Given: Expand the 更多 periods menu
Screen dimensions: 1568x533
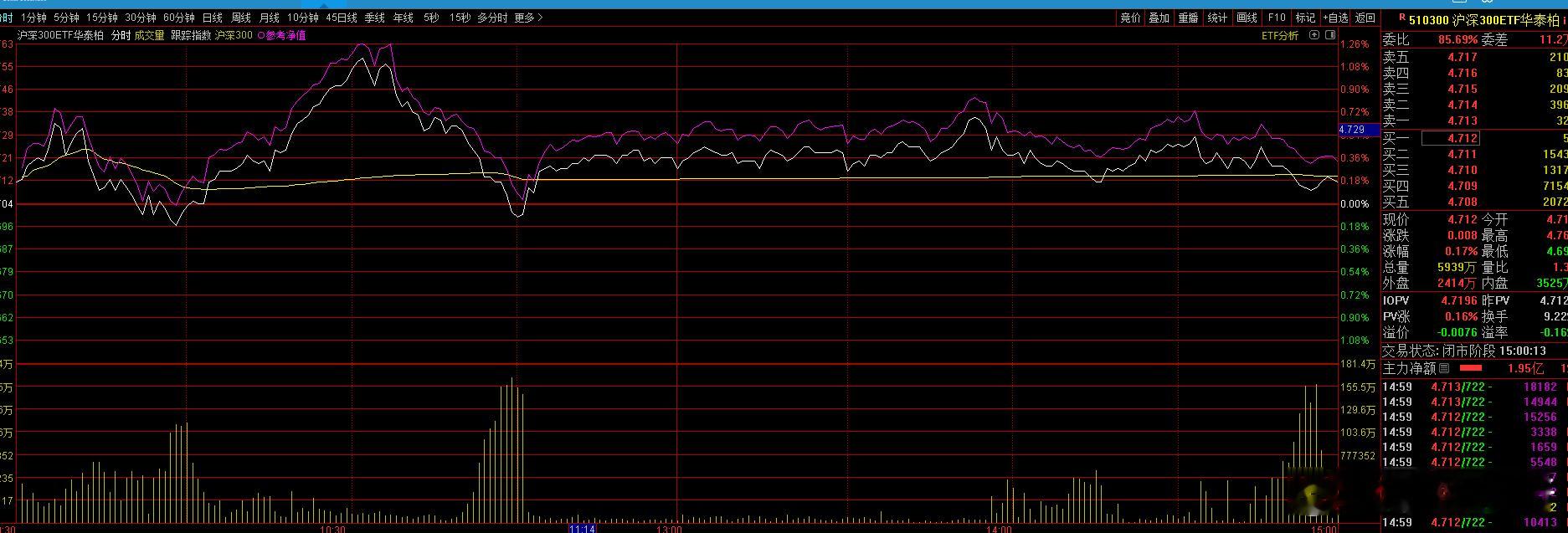Looking at the screenshot, I should [x=528, y=18].
